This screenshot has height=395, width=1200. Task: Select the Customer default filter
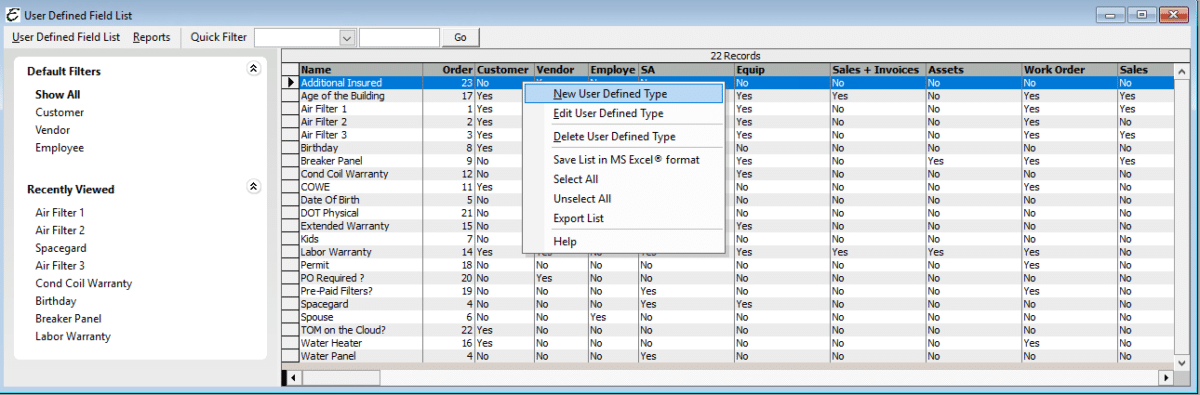[60, 112]
